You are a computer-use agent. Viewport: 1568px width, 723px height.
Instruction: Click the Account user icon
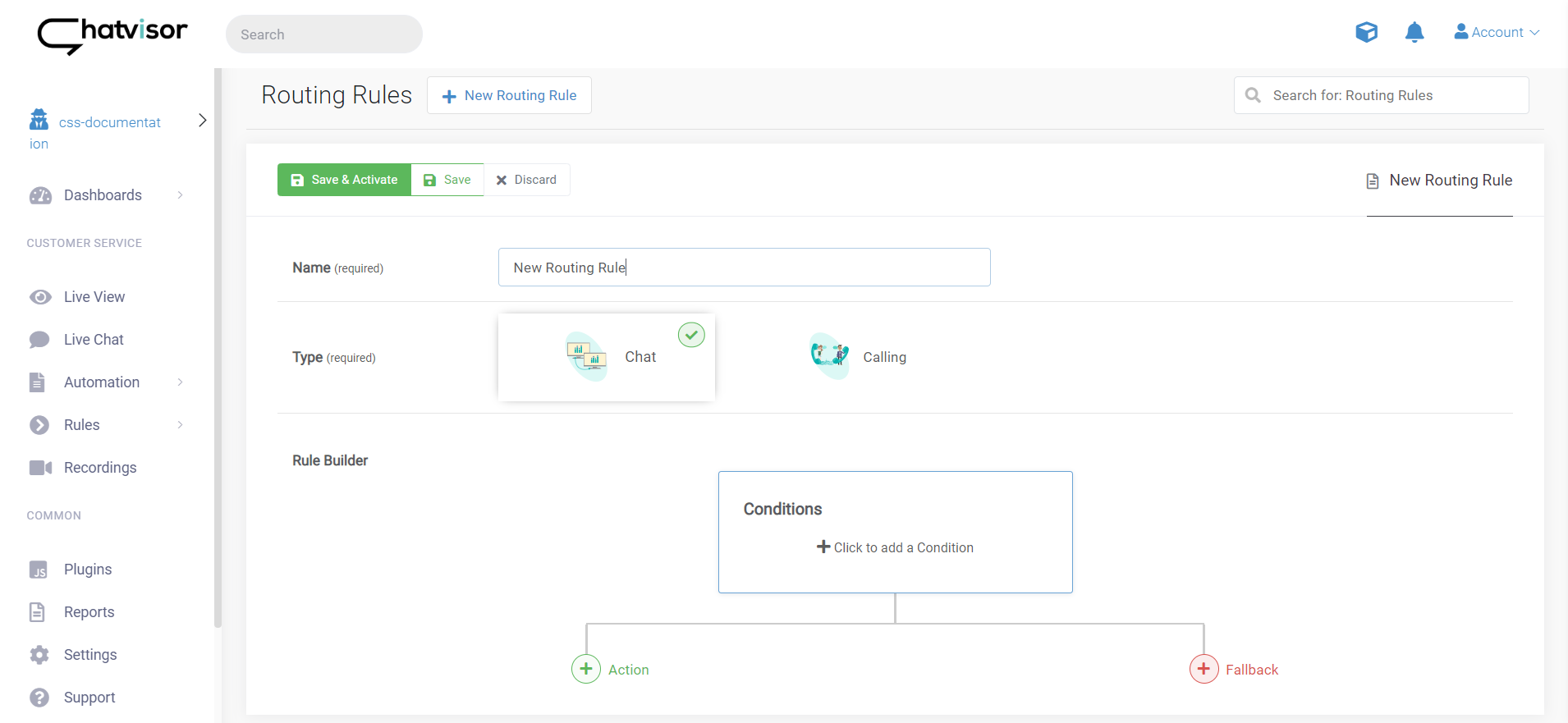[1461, 31]
